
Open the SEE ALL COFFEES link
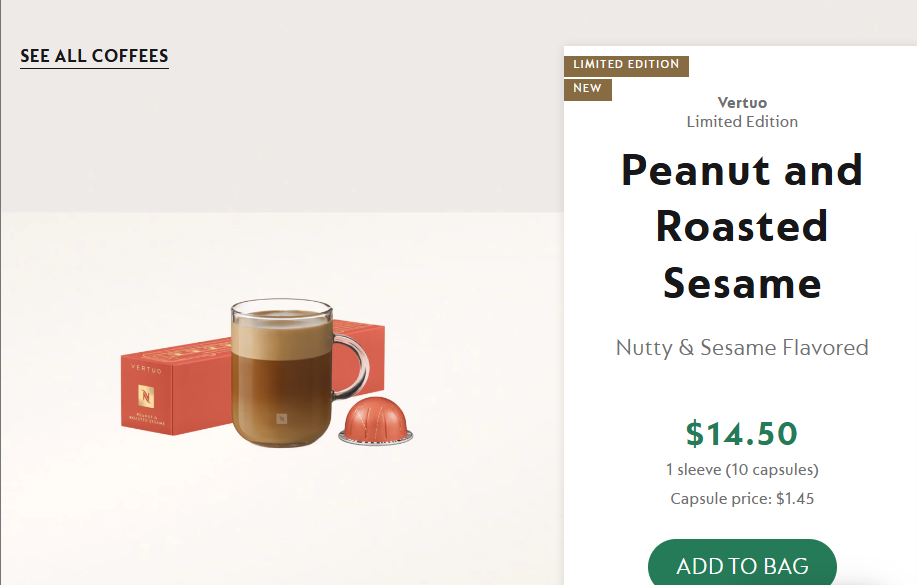(x=94, y=56)
